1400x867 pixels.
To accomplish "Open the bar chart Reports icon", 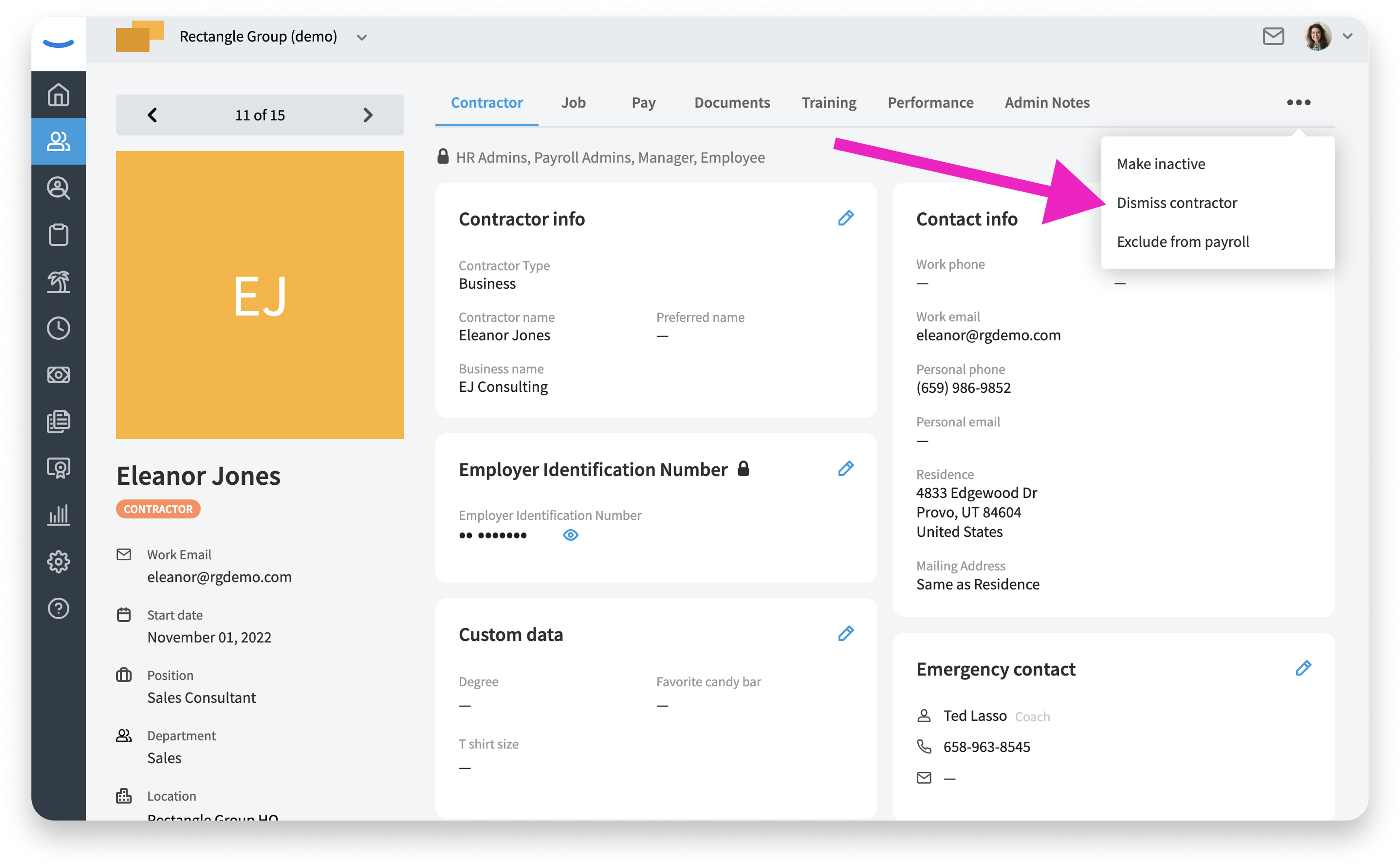I will [x=58, y=514].
